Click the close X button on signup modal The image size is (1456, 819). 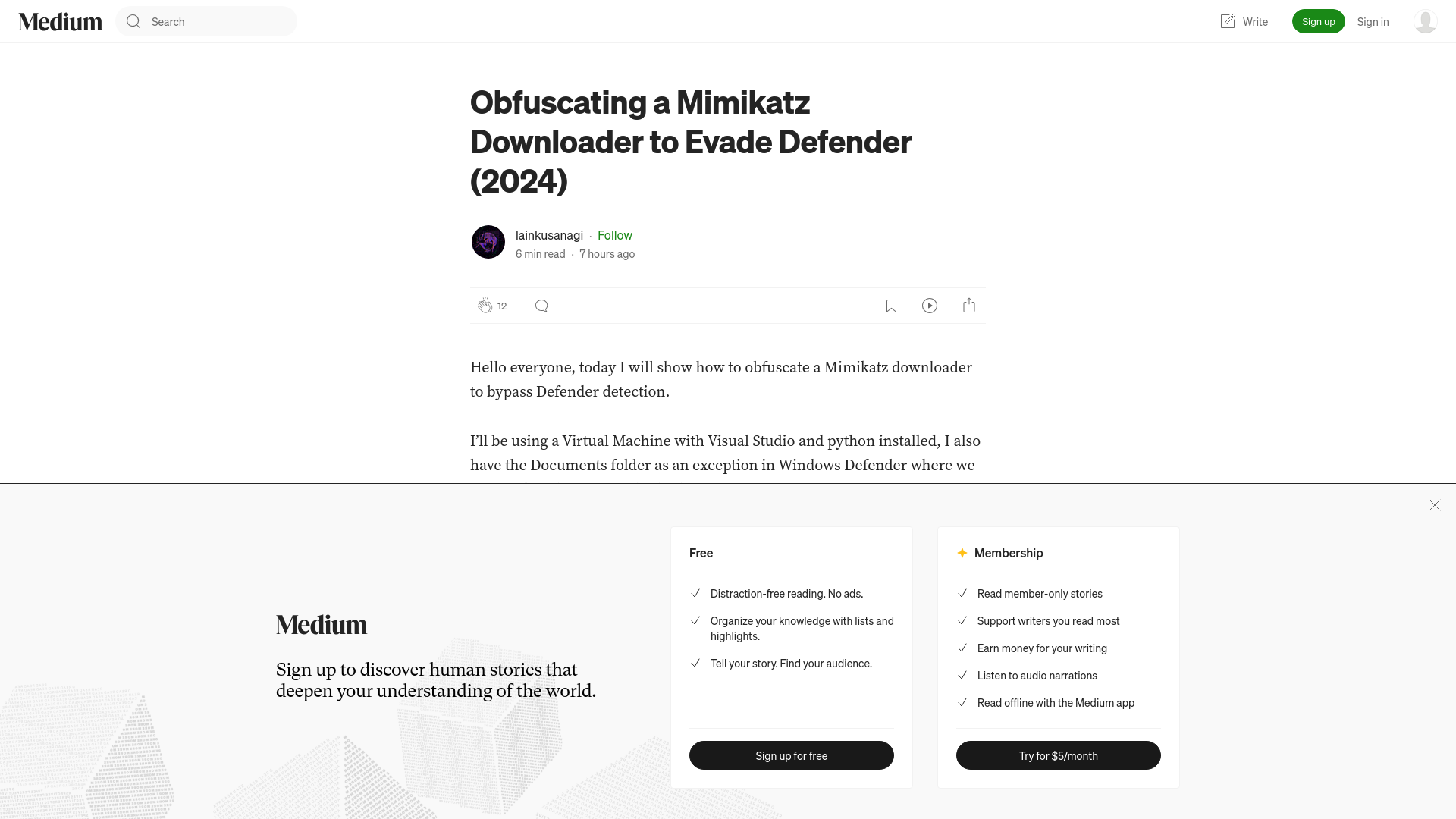click(1435, 505)
